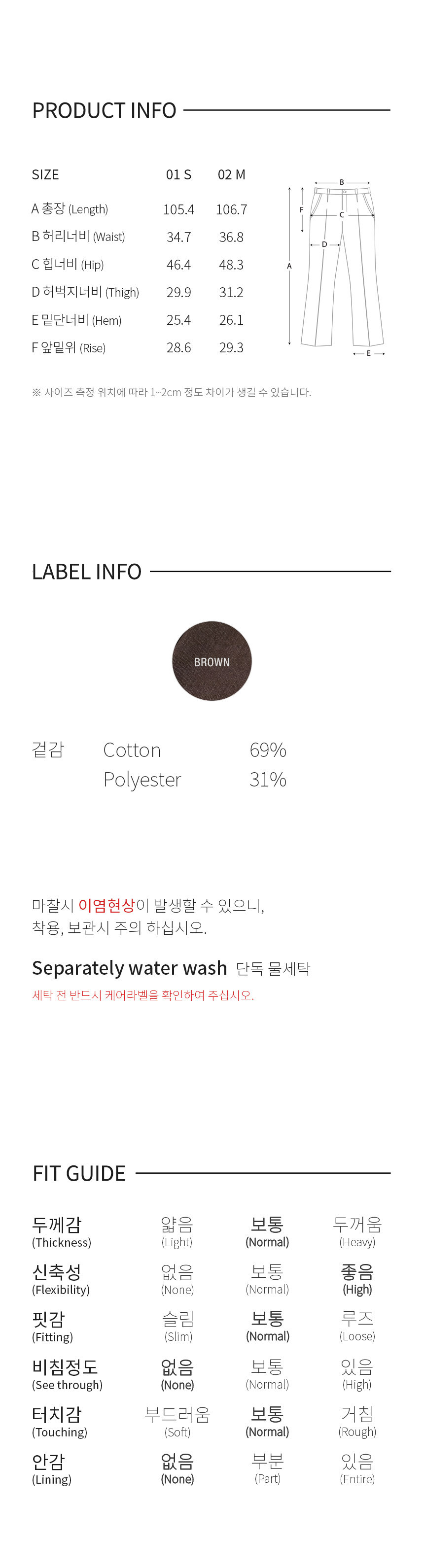Click the LABEL INFO heading

pyautogui.click(x=86, y=572)
